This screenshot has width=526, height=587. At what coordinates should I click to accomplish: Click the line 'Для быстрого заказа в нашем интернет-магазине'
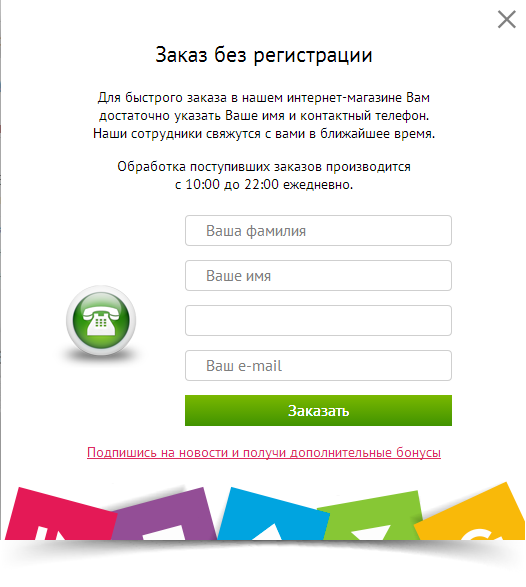click(x=264, y=98)
